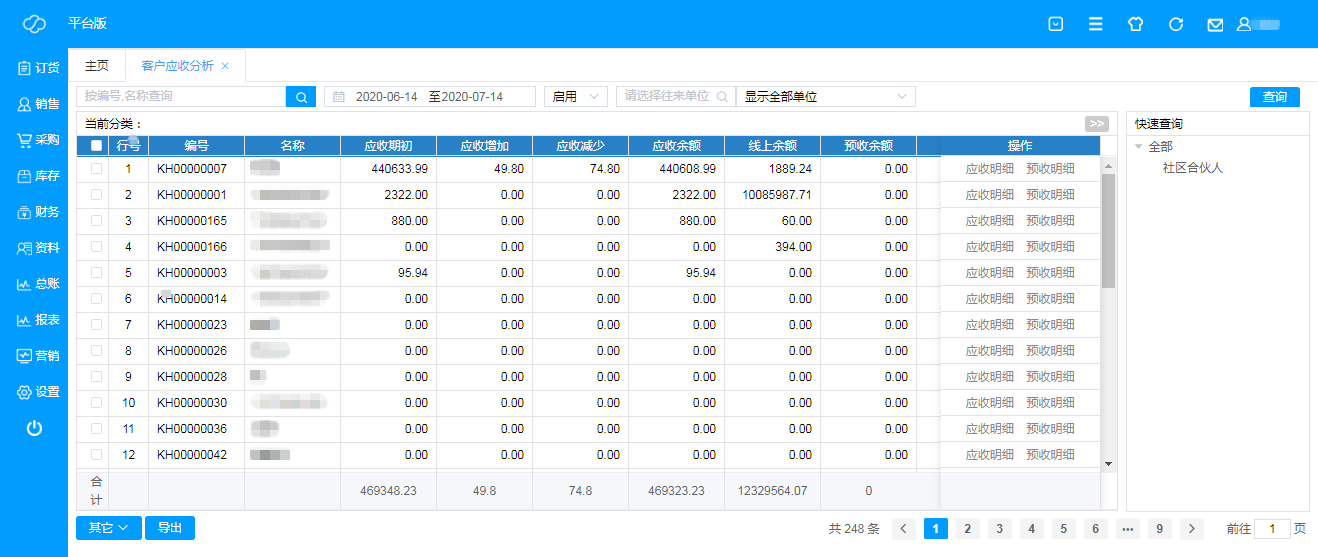This screenshot has width=1318, height=557.
Task: Check the checkbox for row KH00000007
Action: [x=96, y=169]
